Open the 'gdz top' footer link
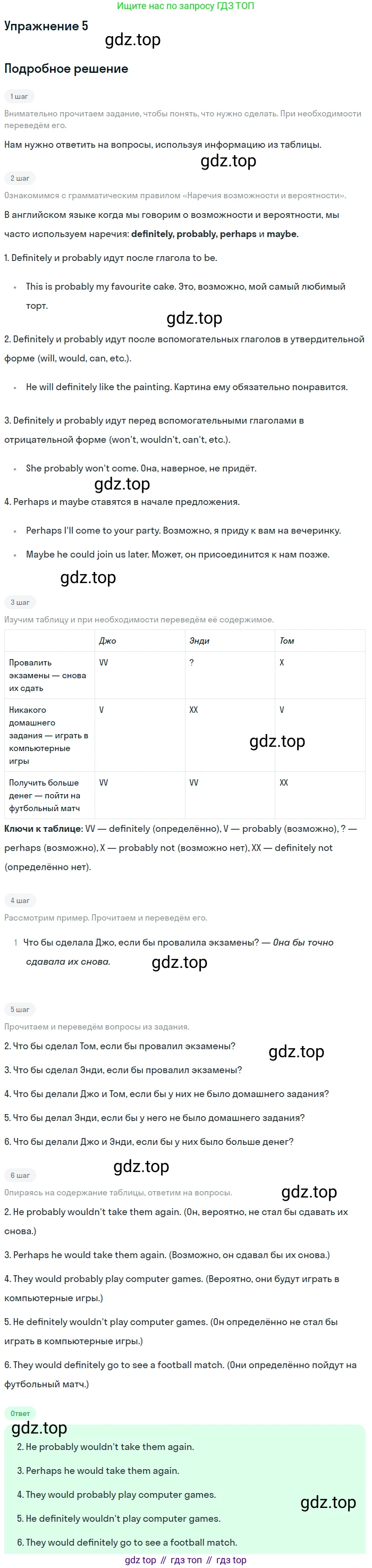The height and width of the screenshot is (1568, 372). pos(140,1560)
